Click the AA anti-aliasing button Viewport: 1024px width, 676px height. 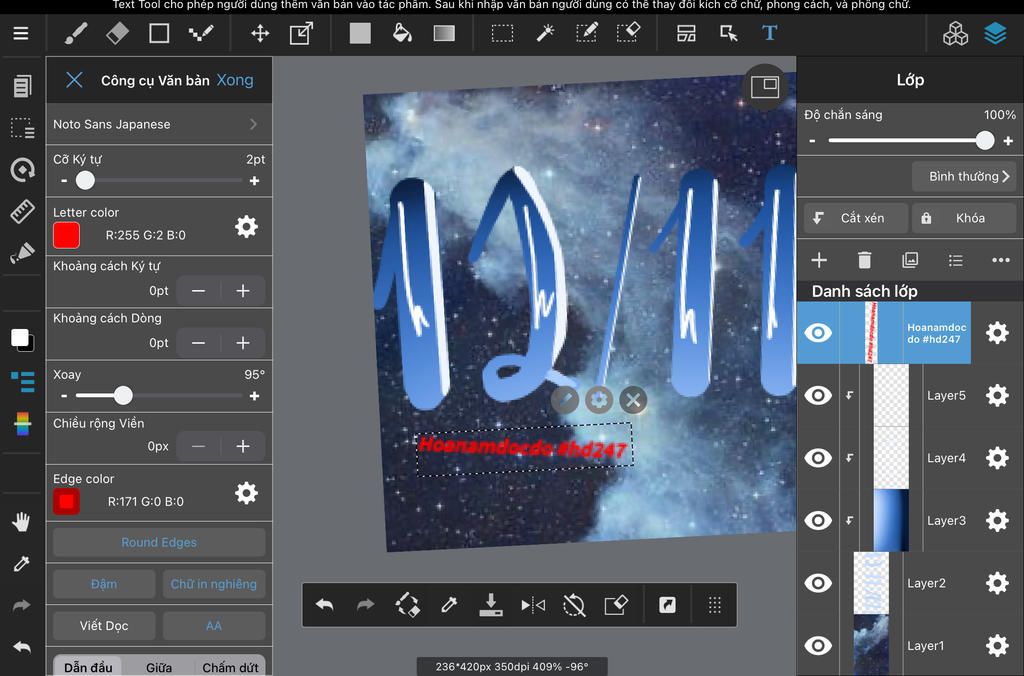[x=214, y=626]
